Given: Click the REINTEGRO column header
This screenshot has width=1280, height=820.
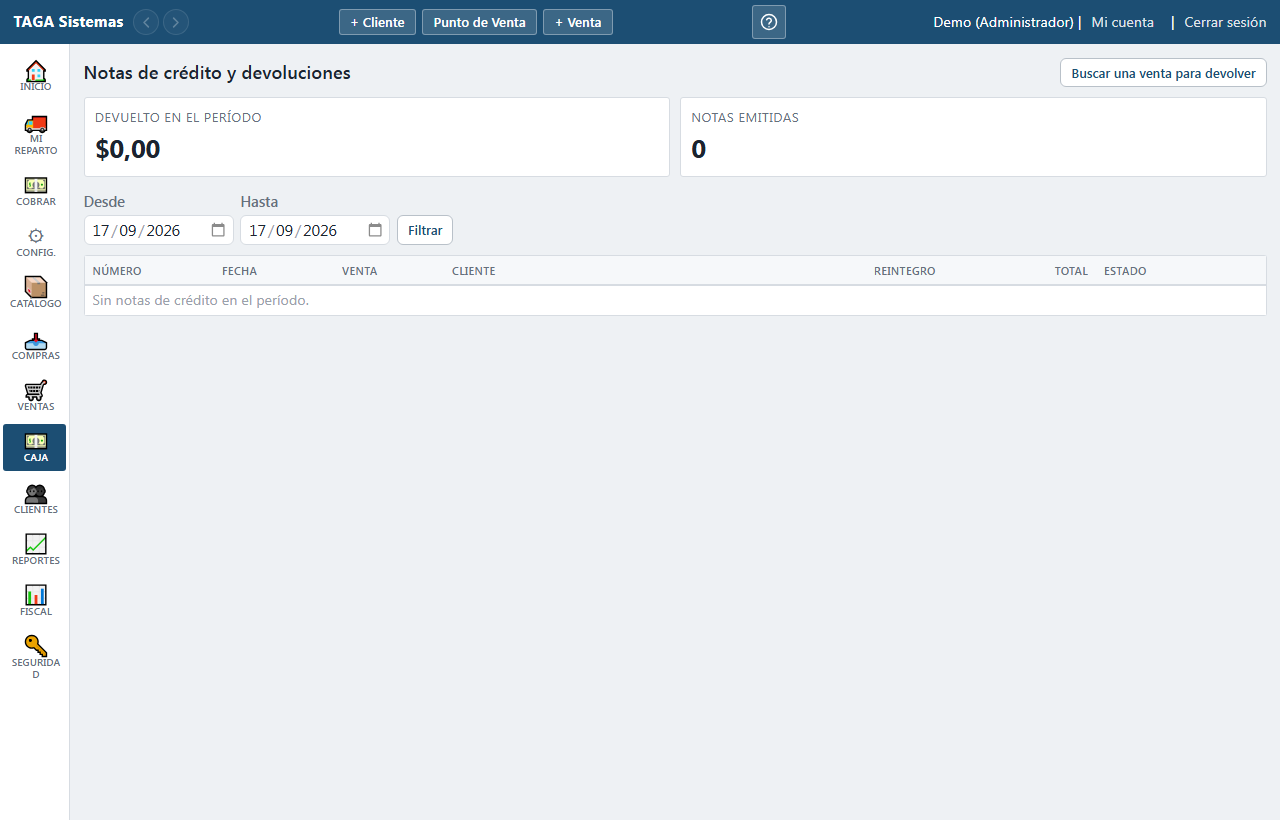Looking at the screenshot, I should click(x=904, y=271).
